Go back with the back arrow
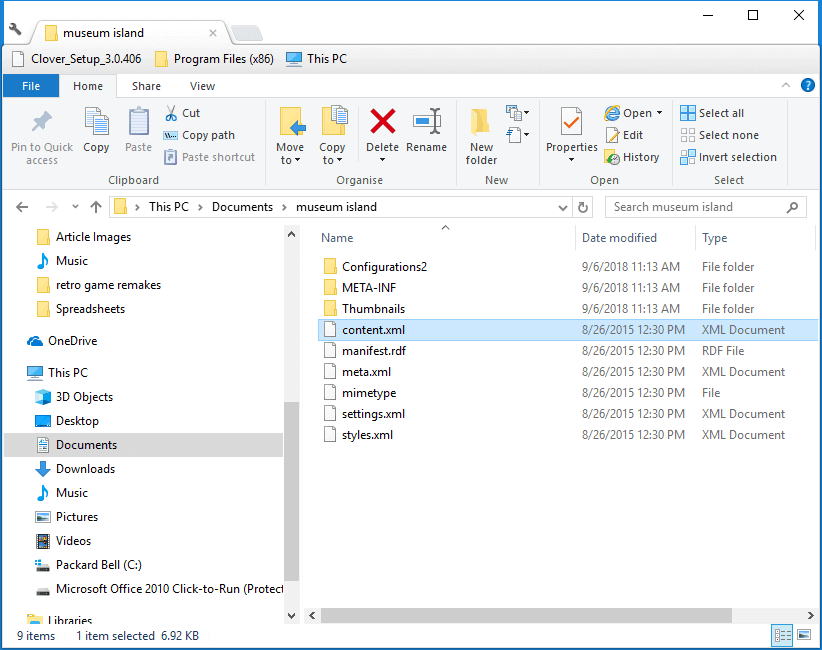Image resolution: width=822 pixels, height=650 pixels. 22,207
